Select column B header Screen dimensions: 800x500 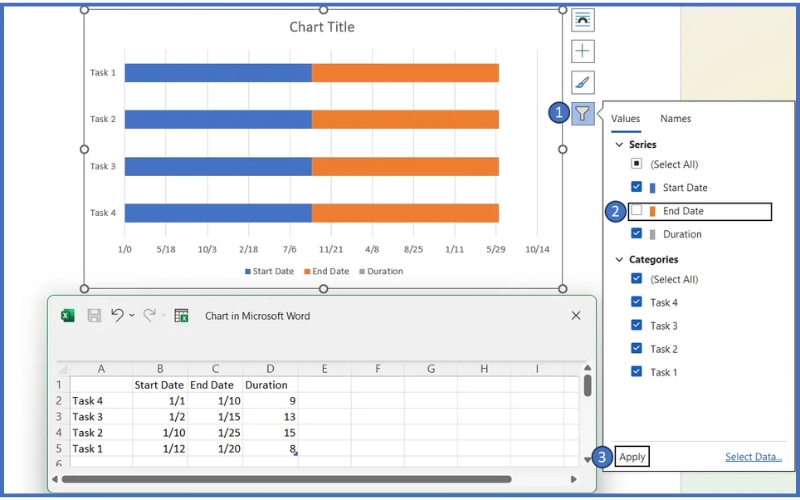[160, 368]
